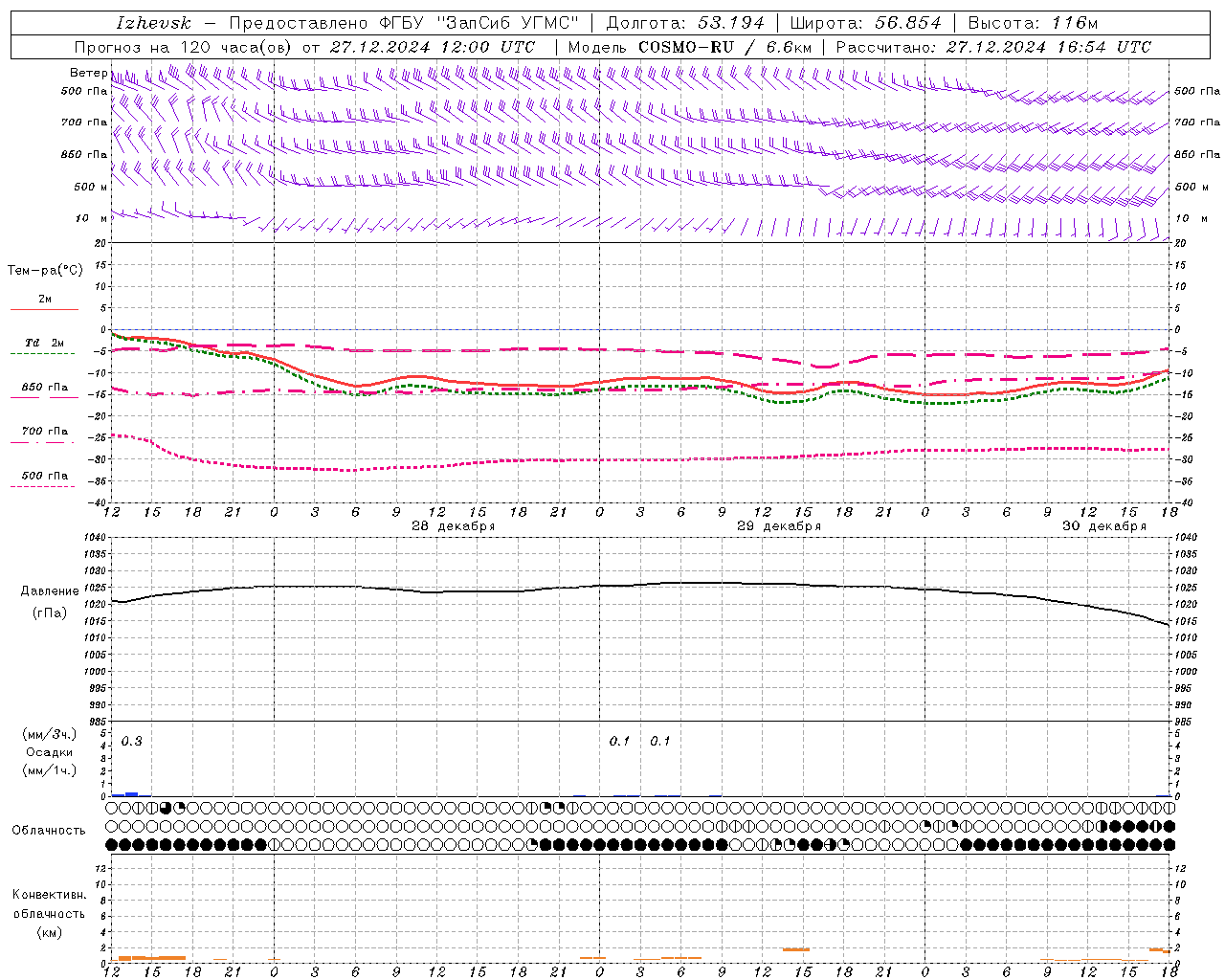
Task: Click Прогноз на 120 часа(ов) header text
Action: pyautogui.click(x=185, y=47)
